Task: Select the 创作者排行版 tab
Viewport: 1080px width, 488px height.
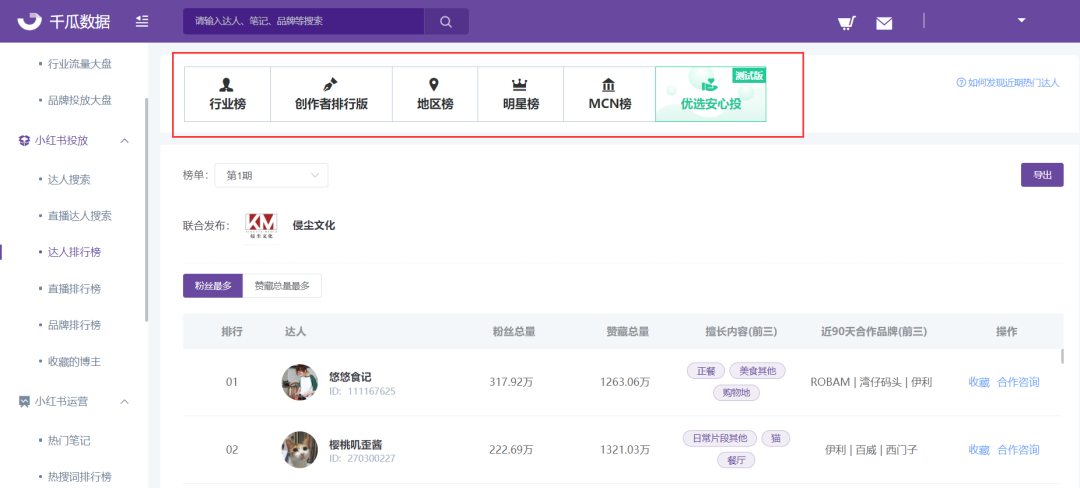Action: coord(331,94)
